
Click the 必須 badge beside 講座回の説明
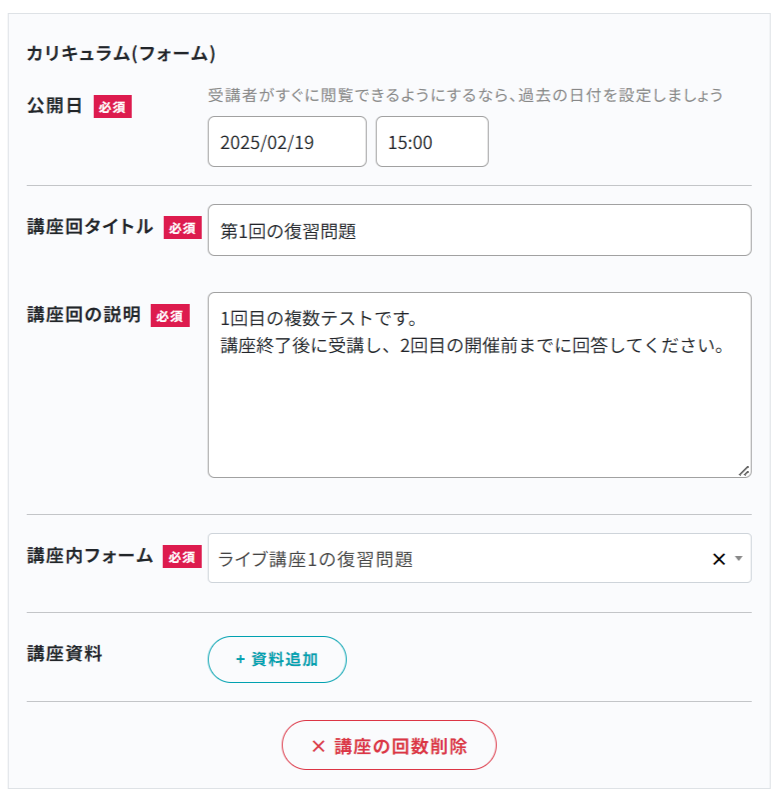(170, 316)
